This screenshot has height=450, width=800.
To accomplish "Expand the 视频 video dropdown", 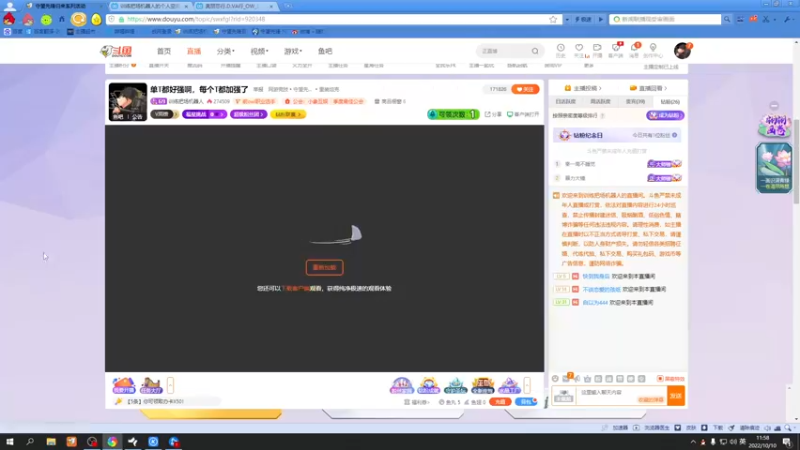I will (x=259, y=51).
